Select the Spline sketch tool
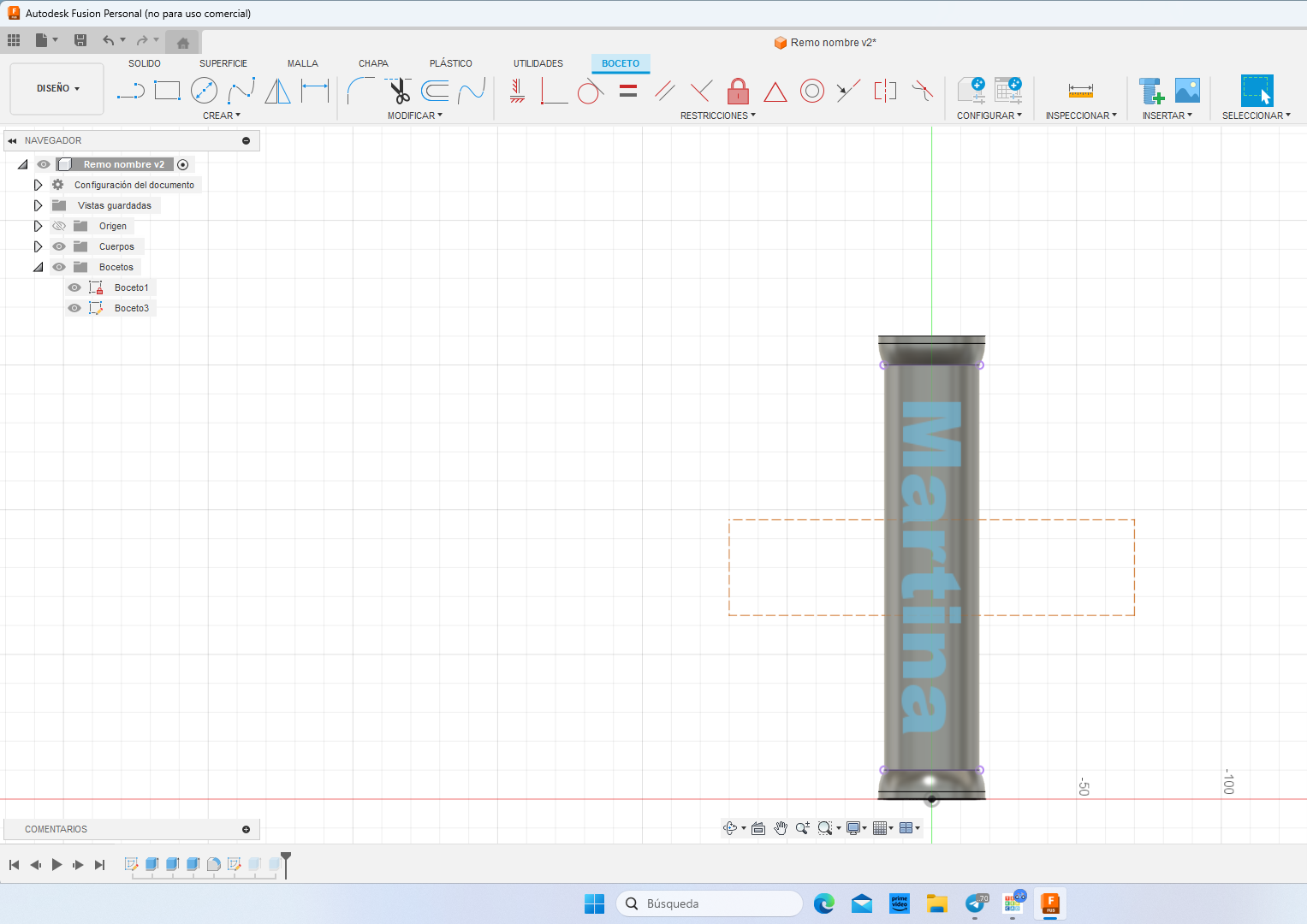This screenshot has width=1307, height=924. [241, 91]
